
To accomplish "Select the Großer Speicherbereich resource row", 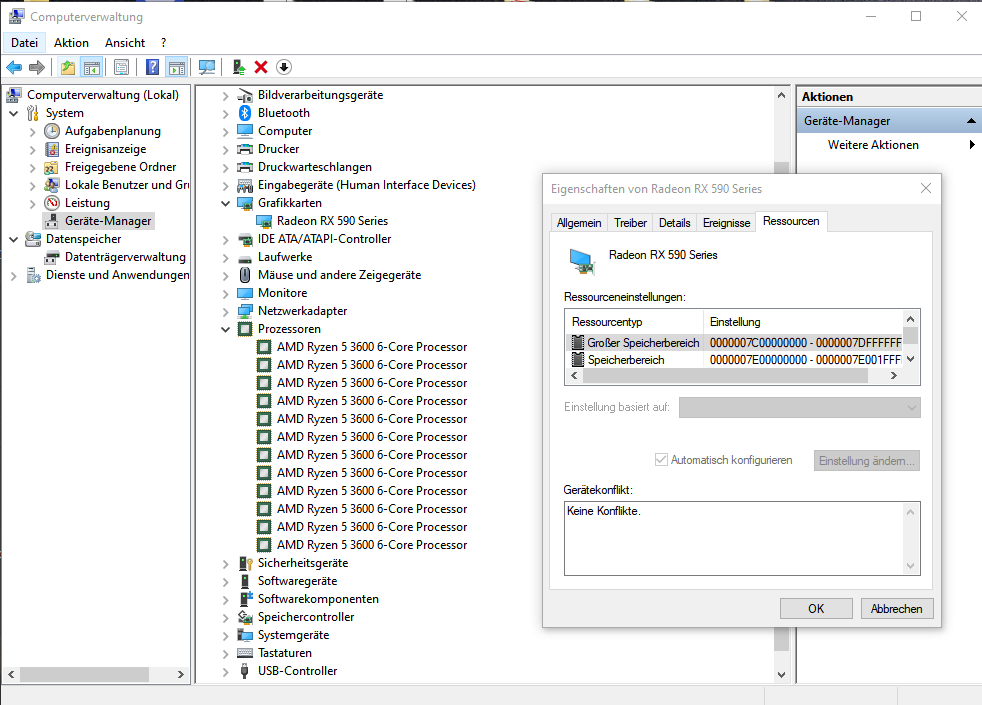I will pos(734,342).
